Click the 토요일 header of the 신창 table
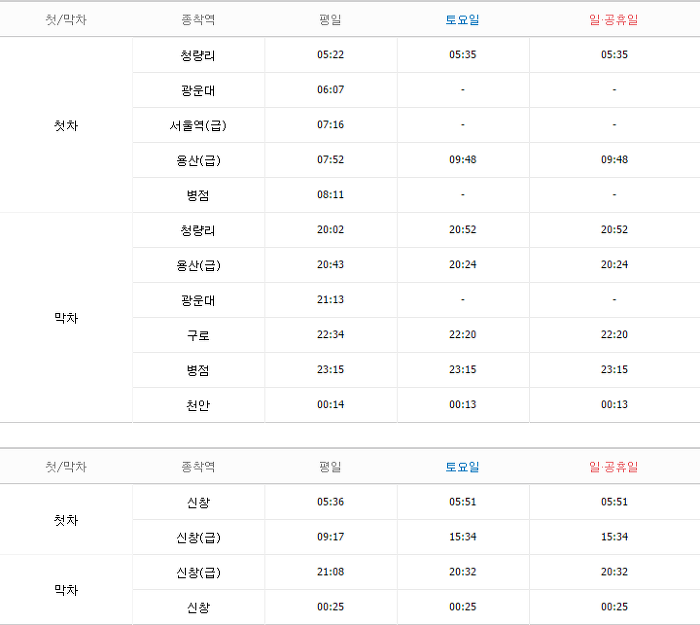Image resolution: width=700 pixels, height=625 pixels. click(x=462, y=467)
